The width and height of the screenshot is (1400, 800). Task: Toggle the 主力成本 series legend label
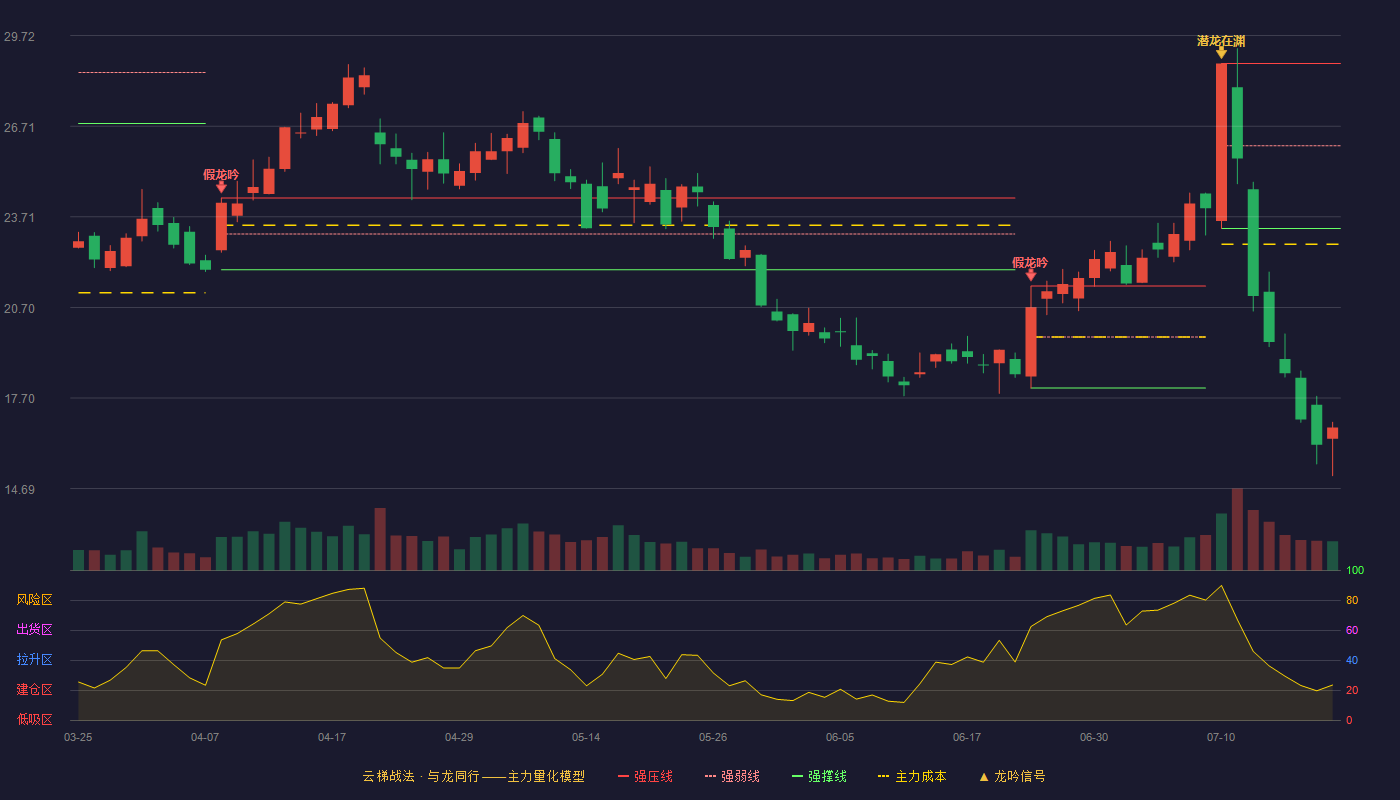[920, 777]
